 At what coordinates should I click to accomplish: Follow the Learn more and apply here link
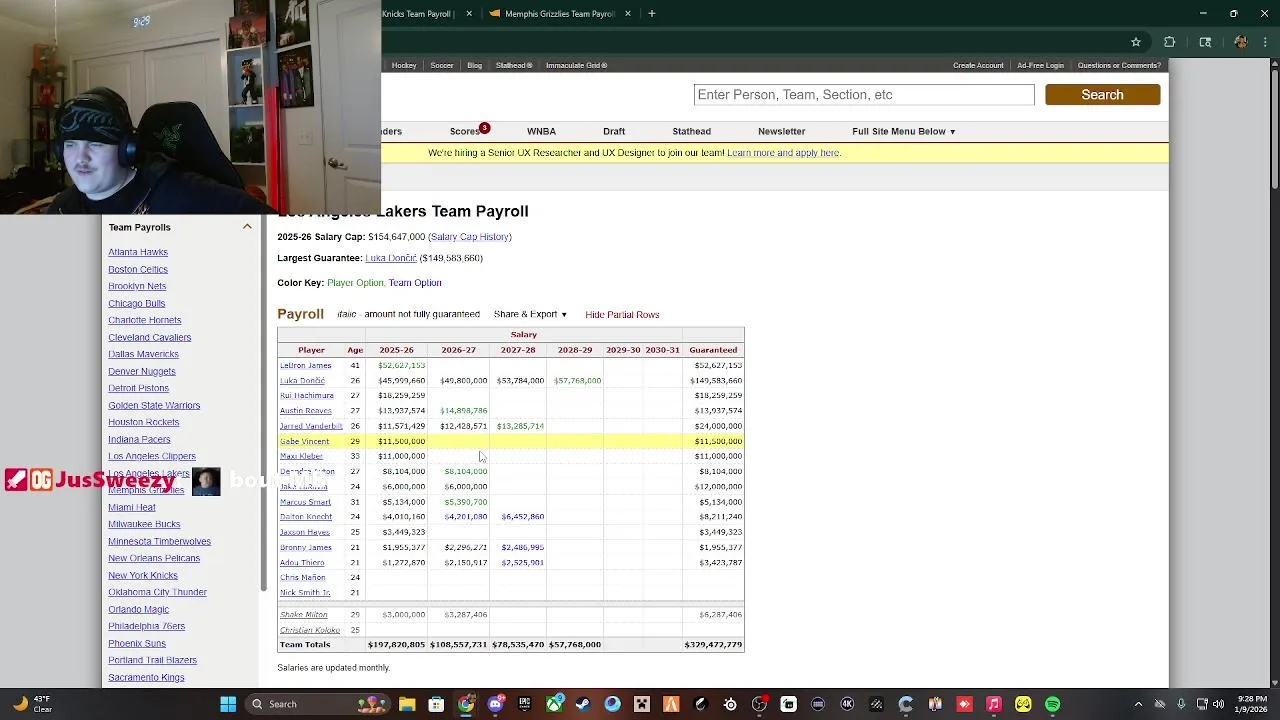(783, 153)
